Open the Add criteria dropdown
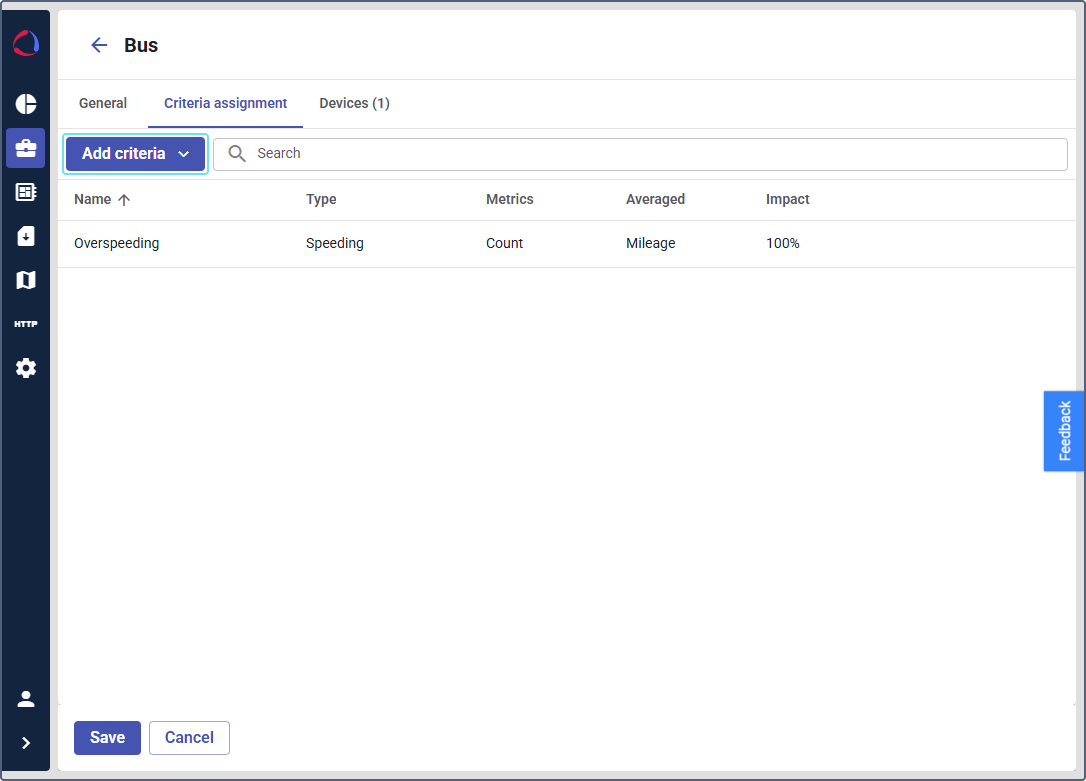The width and height of the screenshot is (1086, 781). pos(135,154)
